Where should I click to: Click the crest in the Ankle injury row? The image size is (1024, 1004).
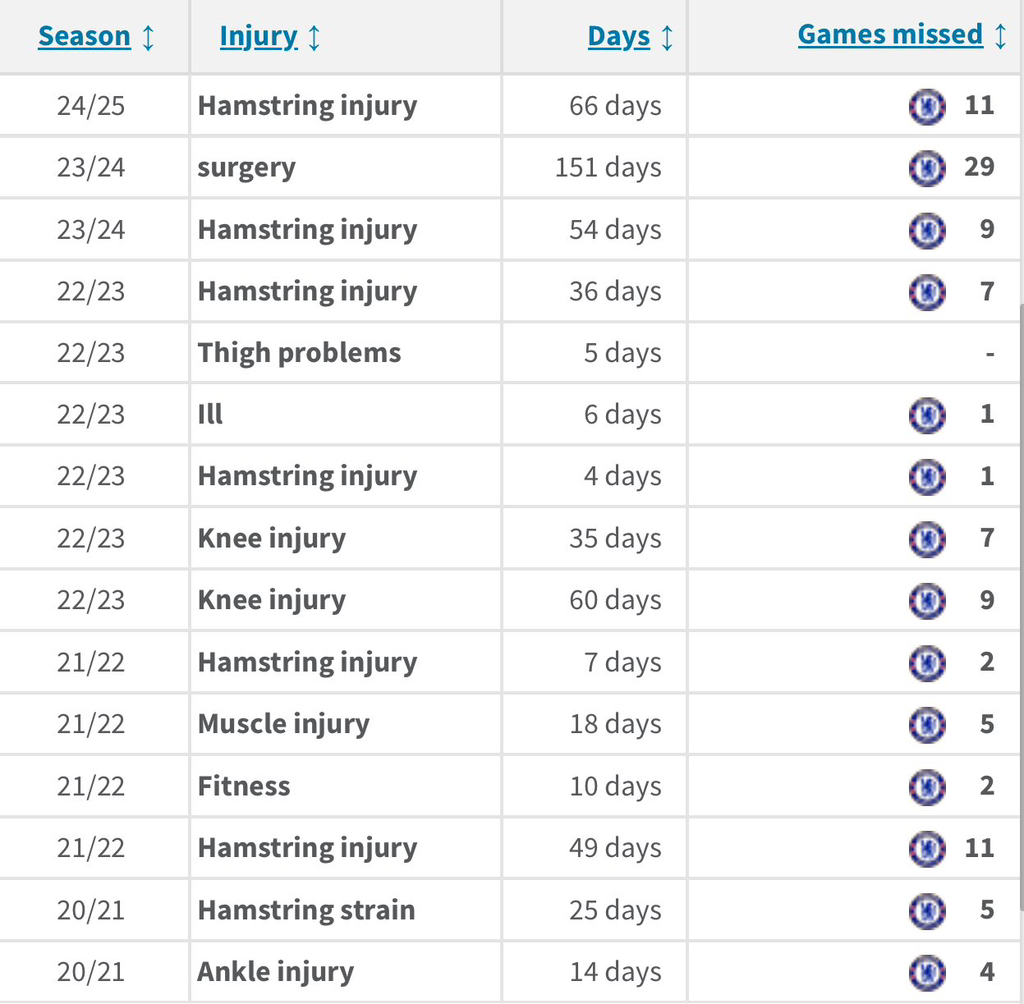point(927,973)
